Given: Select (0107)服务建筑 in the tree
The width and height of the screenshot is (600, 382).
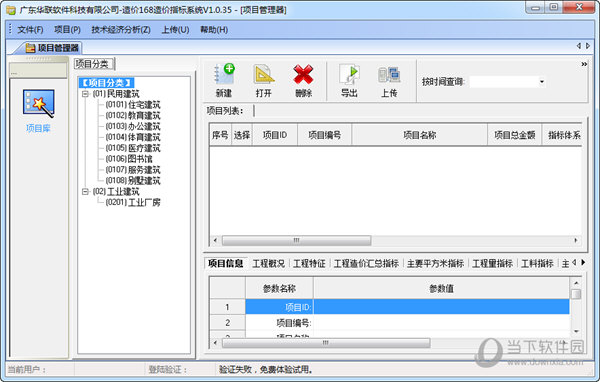Looking at the screenshot, I should 133,170.
